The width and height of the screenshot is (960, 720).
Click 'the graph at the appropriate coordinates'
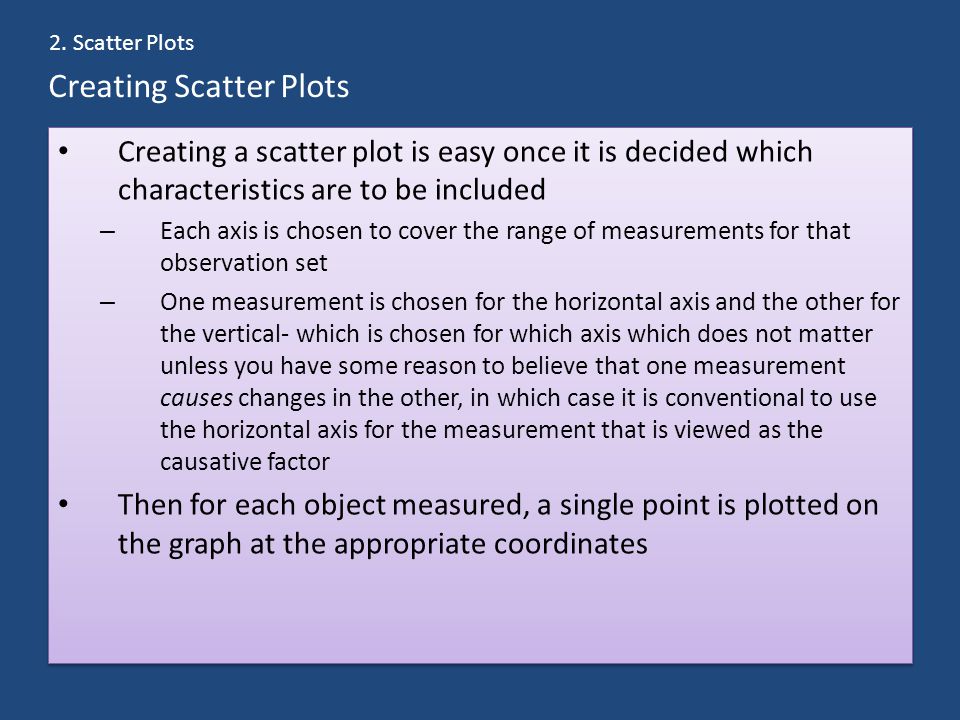383,544
